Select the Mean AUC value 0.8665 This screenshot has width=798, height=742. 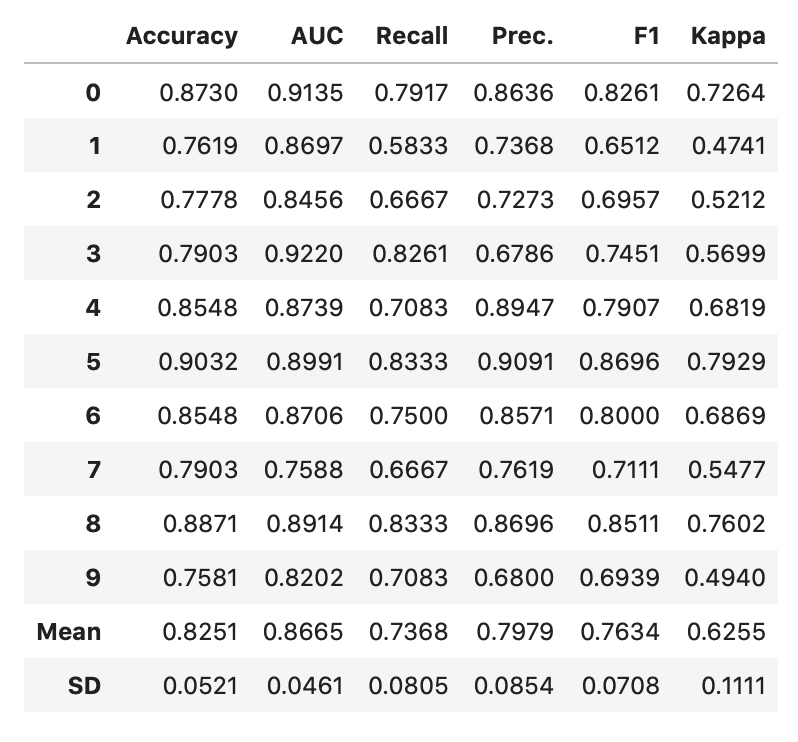tap(304, 632)
